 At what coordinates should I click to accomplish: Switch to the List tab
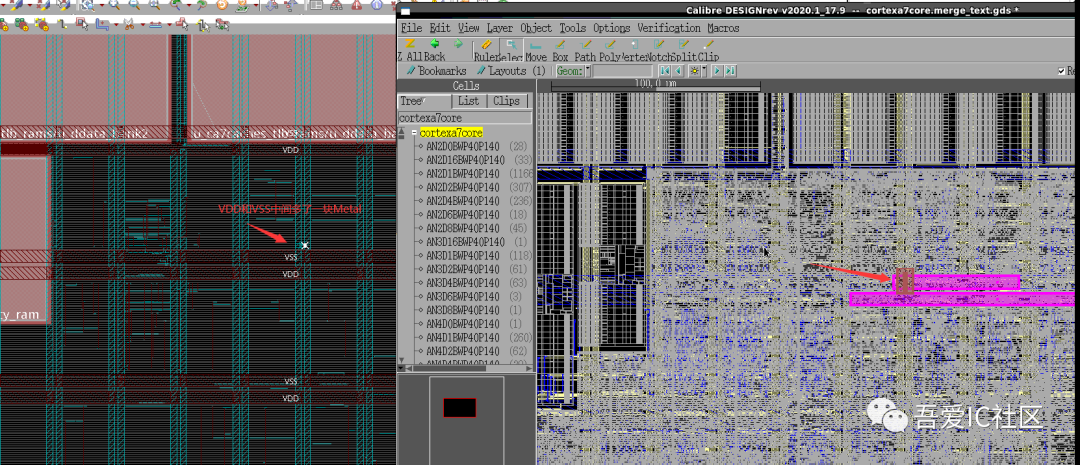coord(469,101)
